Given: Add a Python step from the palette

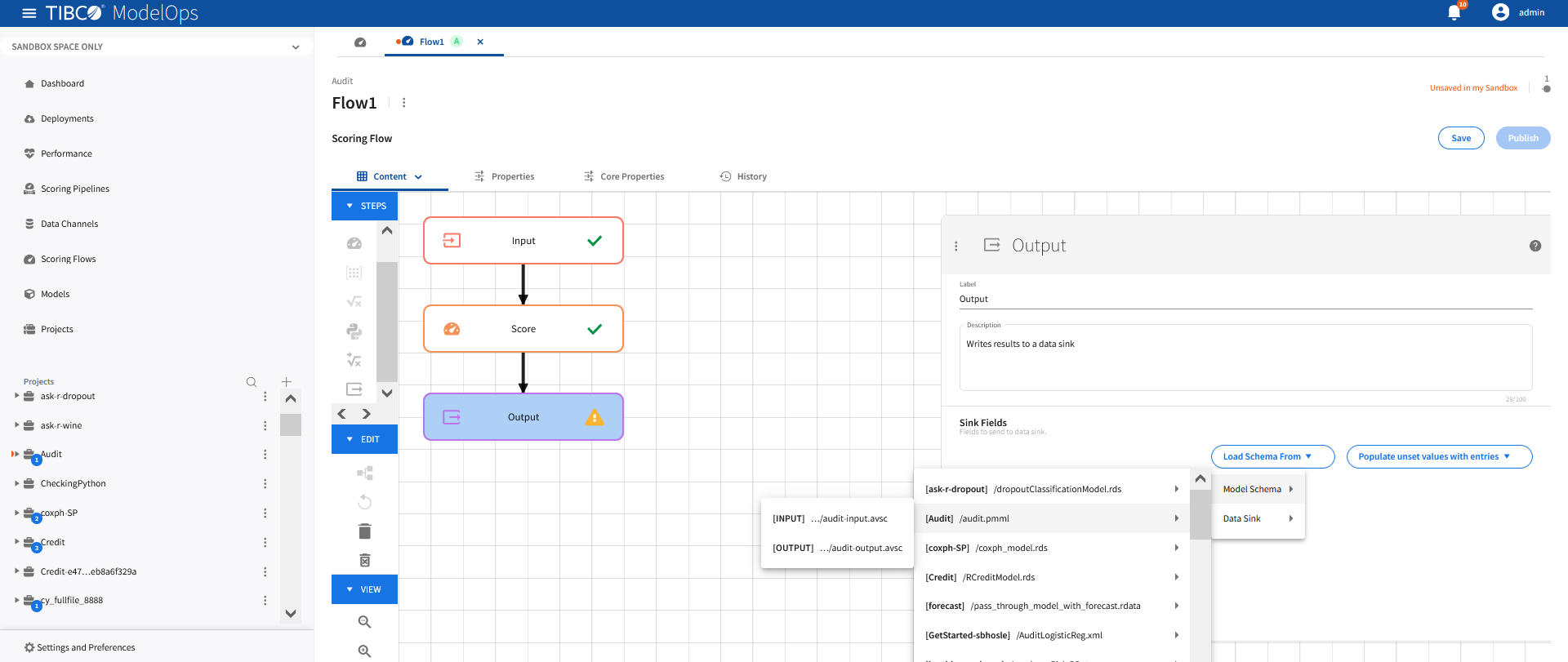Looking at the screenshot, I should 354,331.
